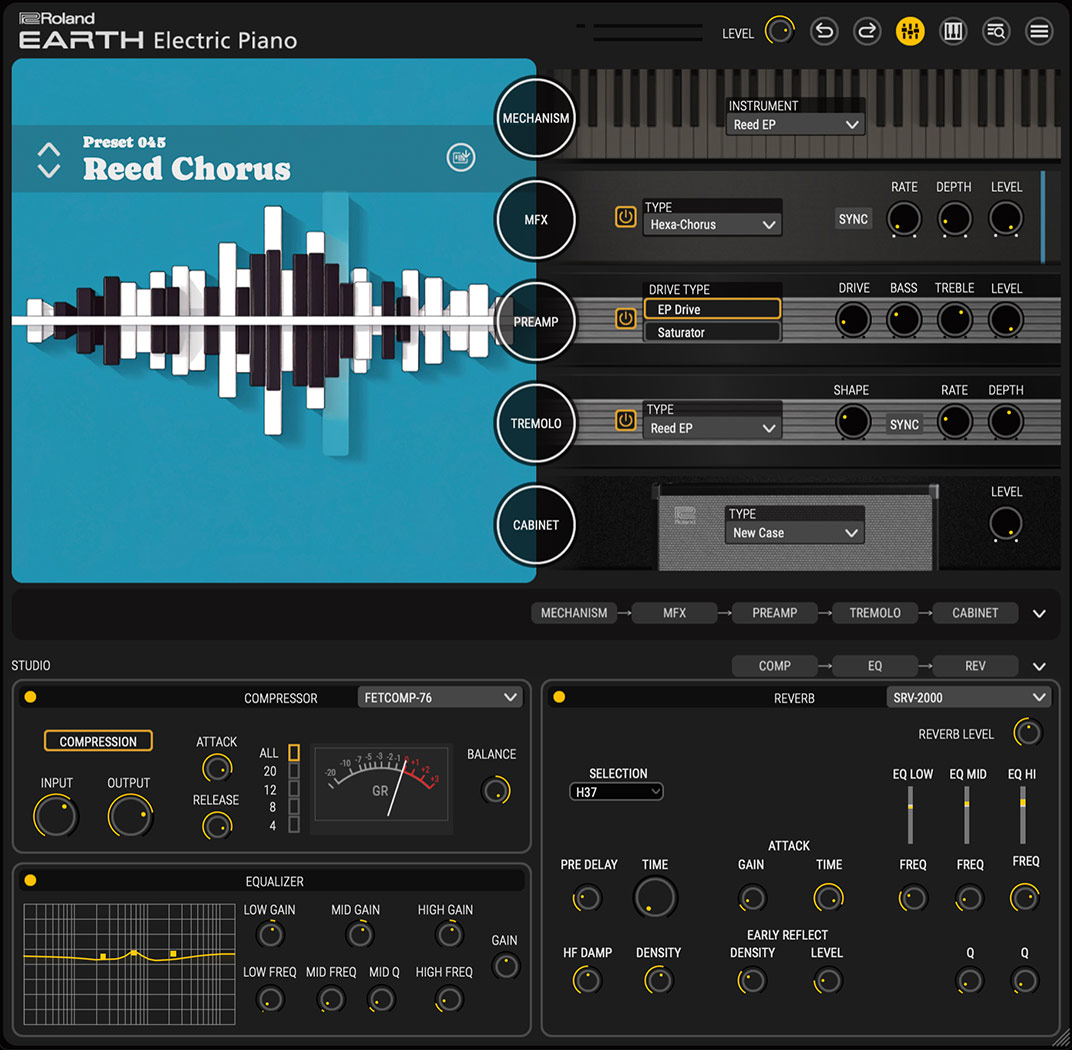Select CABINET in the signal chain
Screen dimensions: 1072x1050
975,613
